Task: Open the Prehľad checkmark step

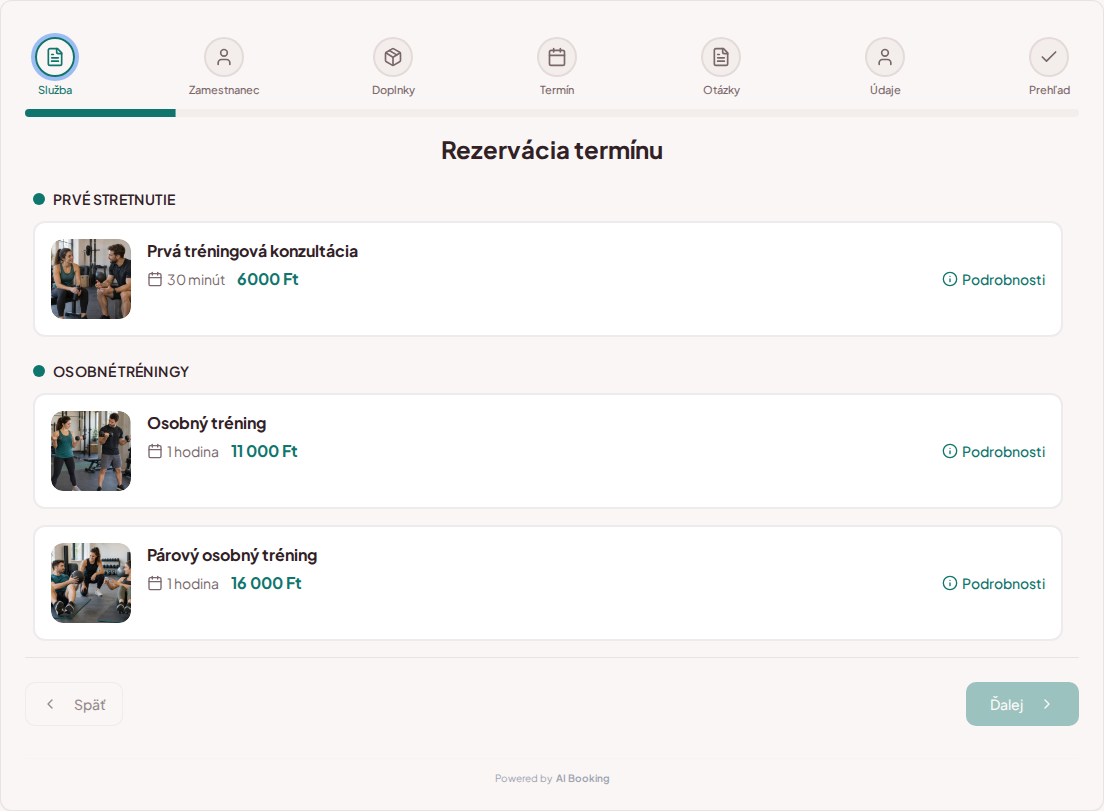Action: [1049, 57]
